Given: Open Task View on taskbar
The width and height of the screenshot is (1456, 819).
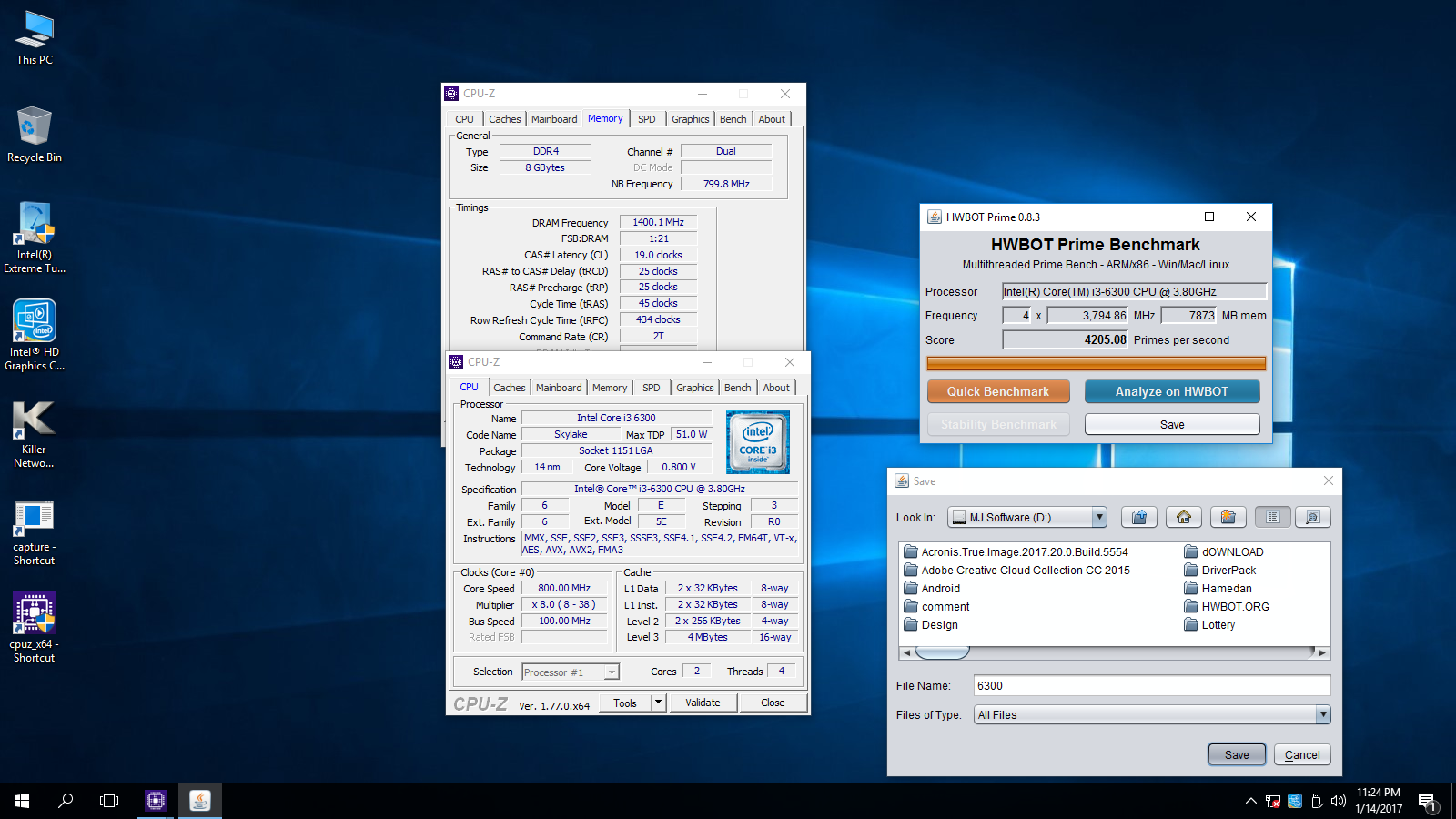Looking at the screenshot, I should tap(109, 801).
